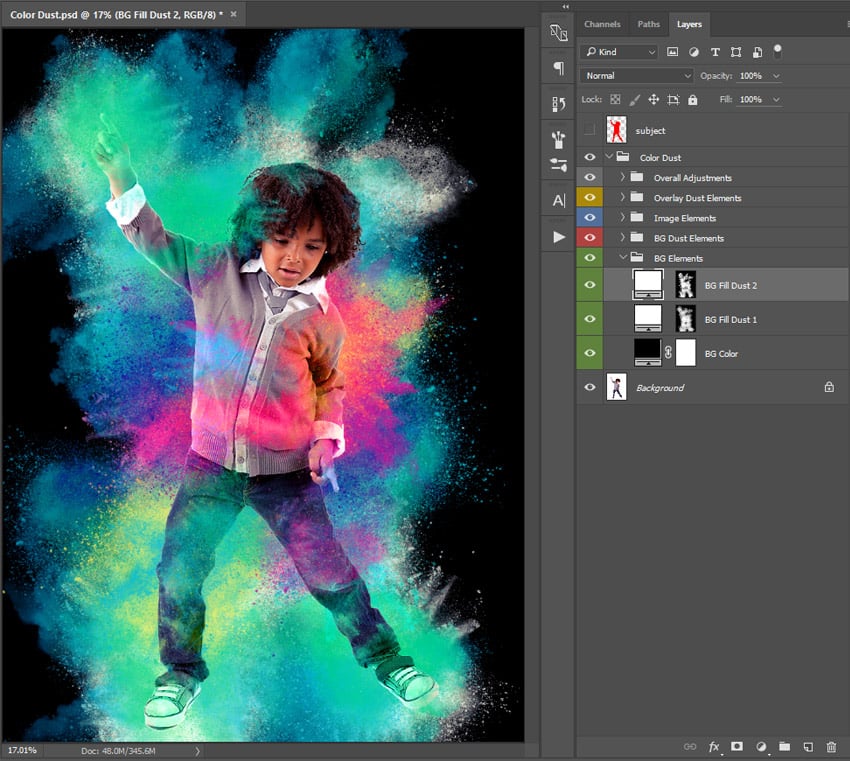Expand the Image Elements group
This screenshot has height=761, width=850.
(x=622, y=218)
